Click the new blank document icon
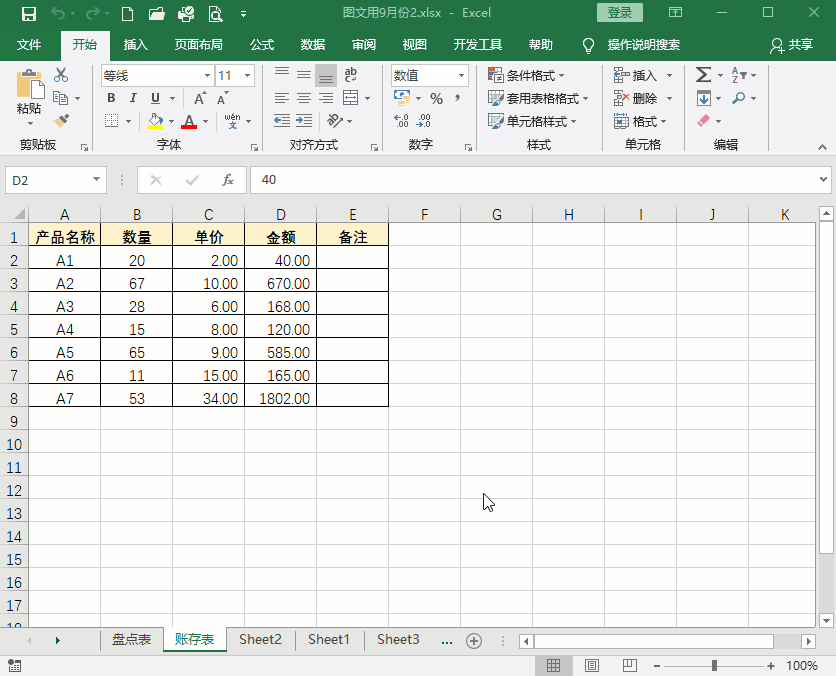836x676 pixels. [127, 13]
